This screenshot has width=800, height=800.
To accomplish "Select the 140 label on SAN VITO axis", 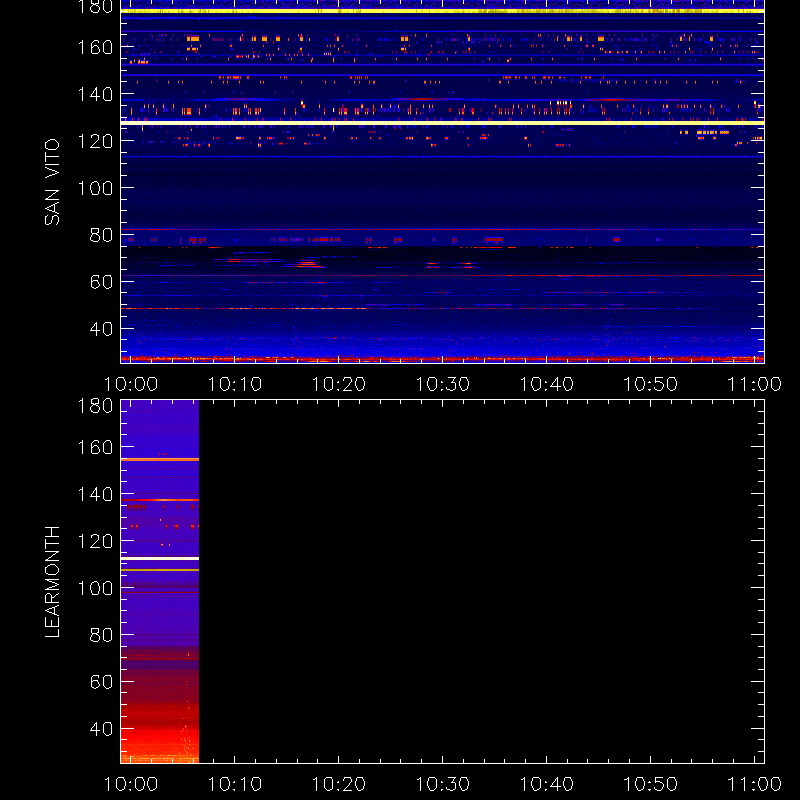I will click(95, 94).
